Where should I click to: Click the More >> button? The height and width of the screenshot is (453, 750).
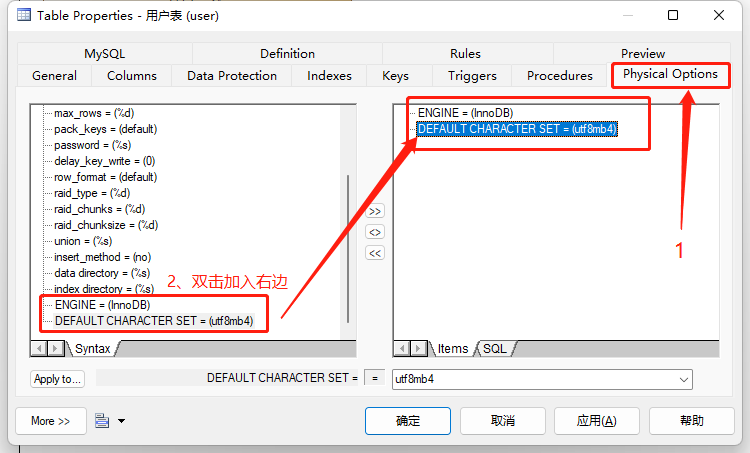tap(51, 421)
